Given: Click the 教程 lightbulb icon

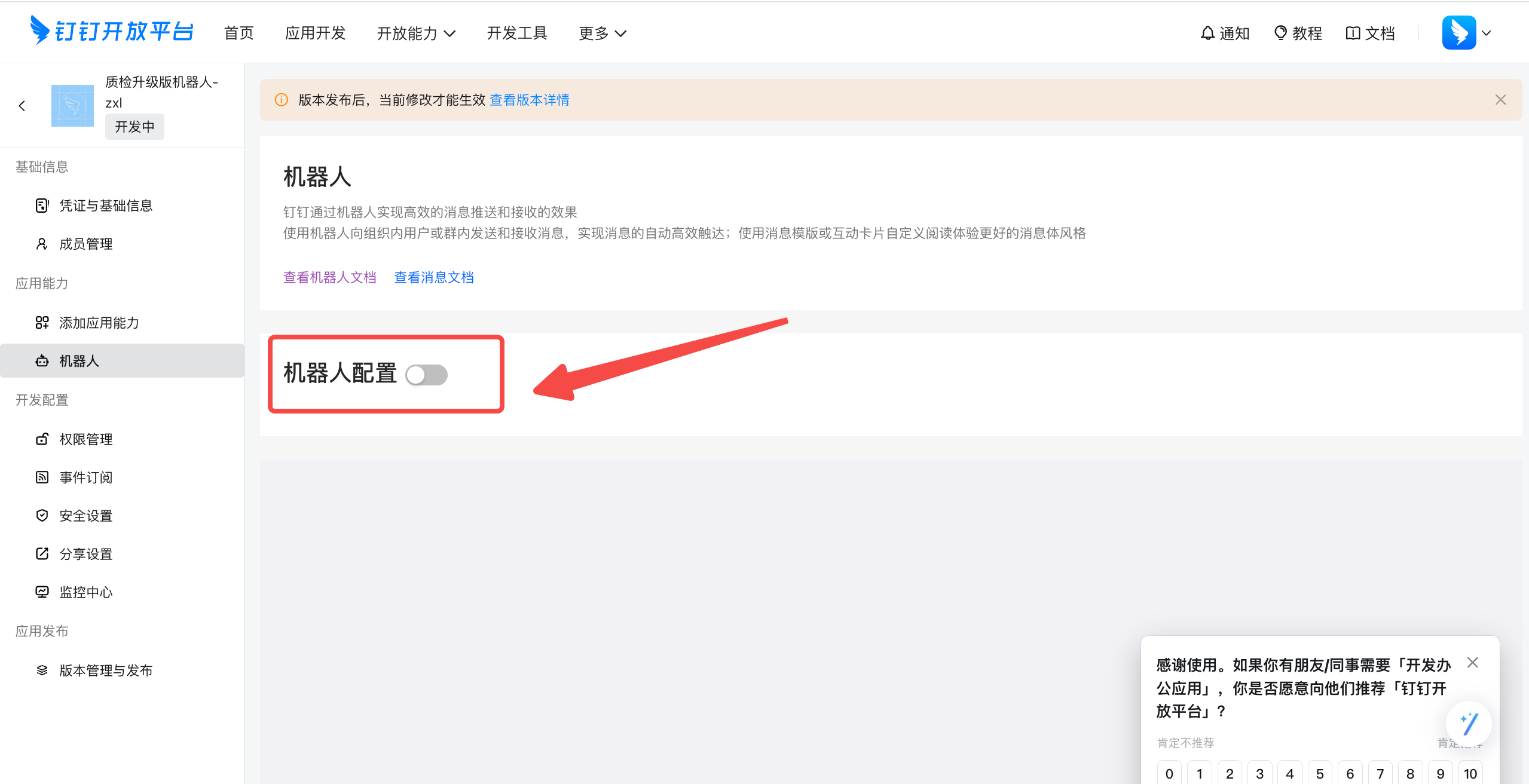Looking at the screenshot, I should coord(1280,33).
